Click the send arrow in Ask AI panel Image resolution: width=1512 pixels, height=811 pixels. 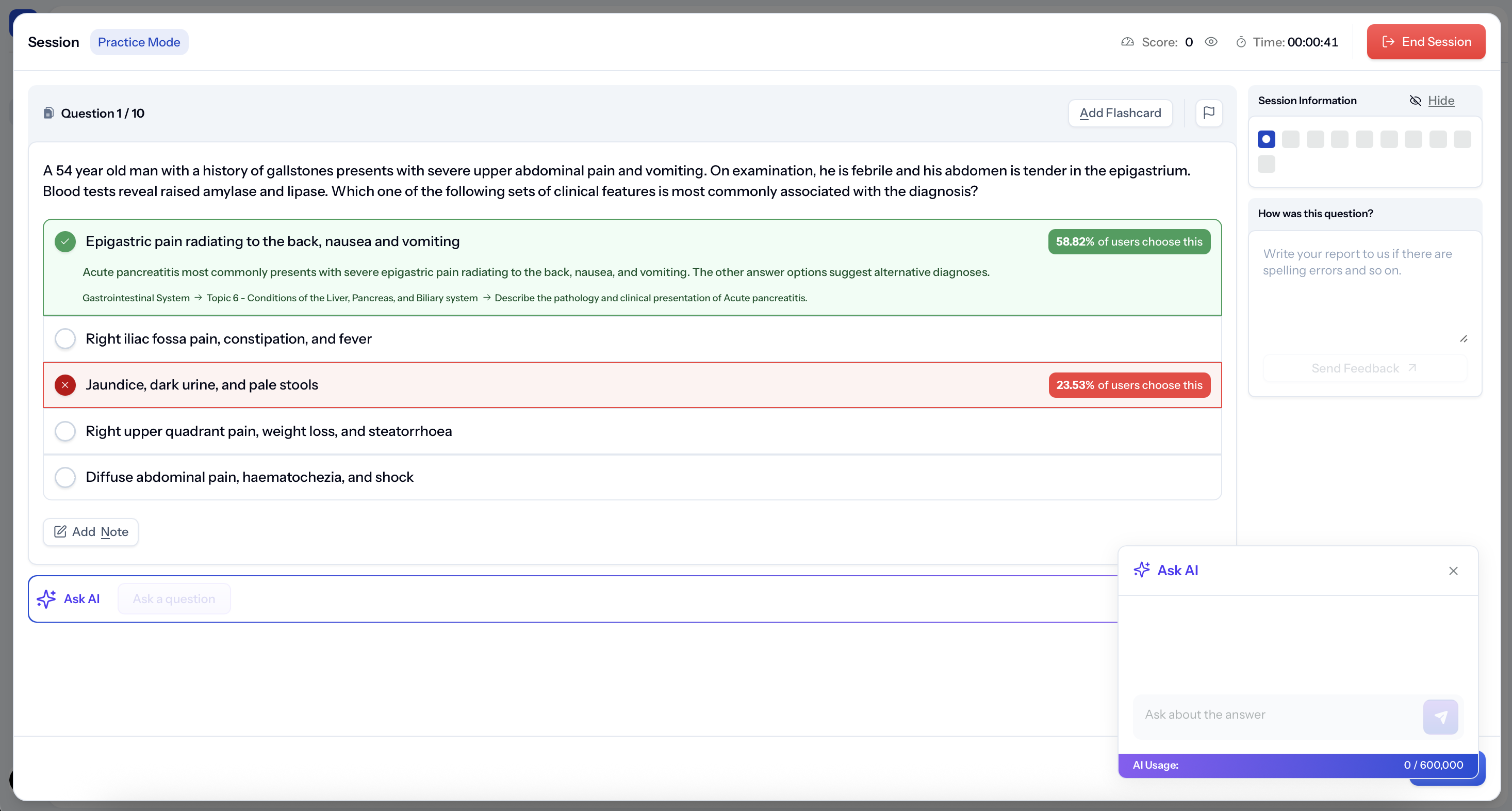pos(1440,716)
